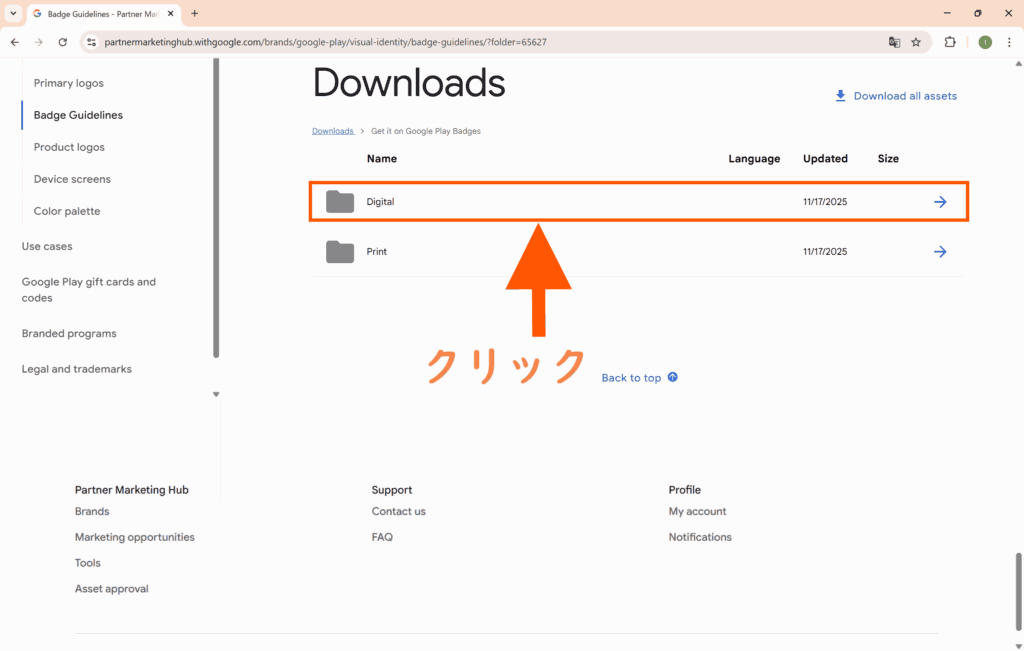Open Color palette in the sidebar
The width and height of the screenshot is (1024, 651).
[x=67, y=211]
